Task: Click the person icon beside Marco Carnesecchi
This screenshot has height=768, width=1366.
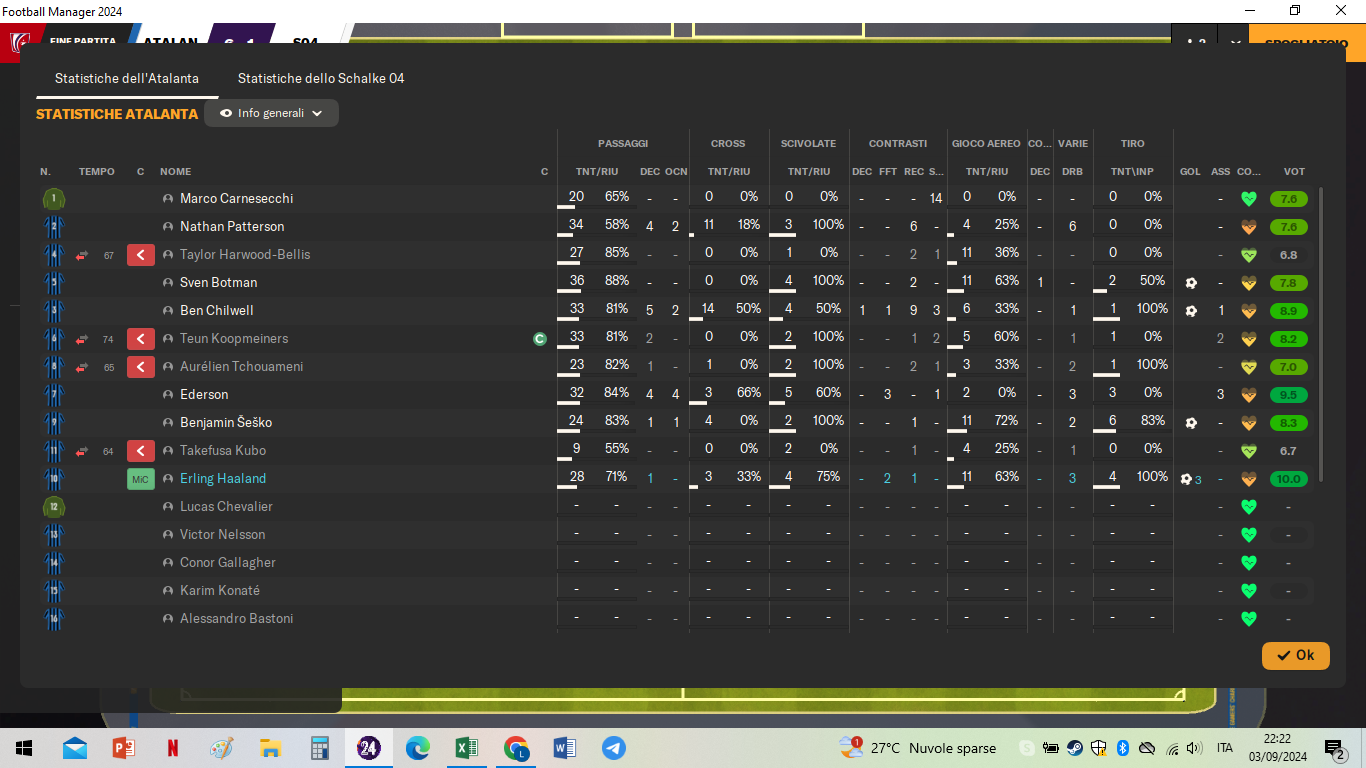Action: pyautogui.click(x=168, y=198)
